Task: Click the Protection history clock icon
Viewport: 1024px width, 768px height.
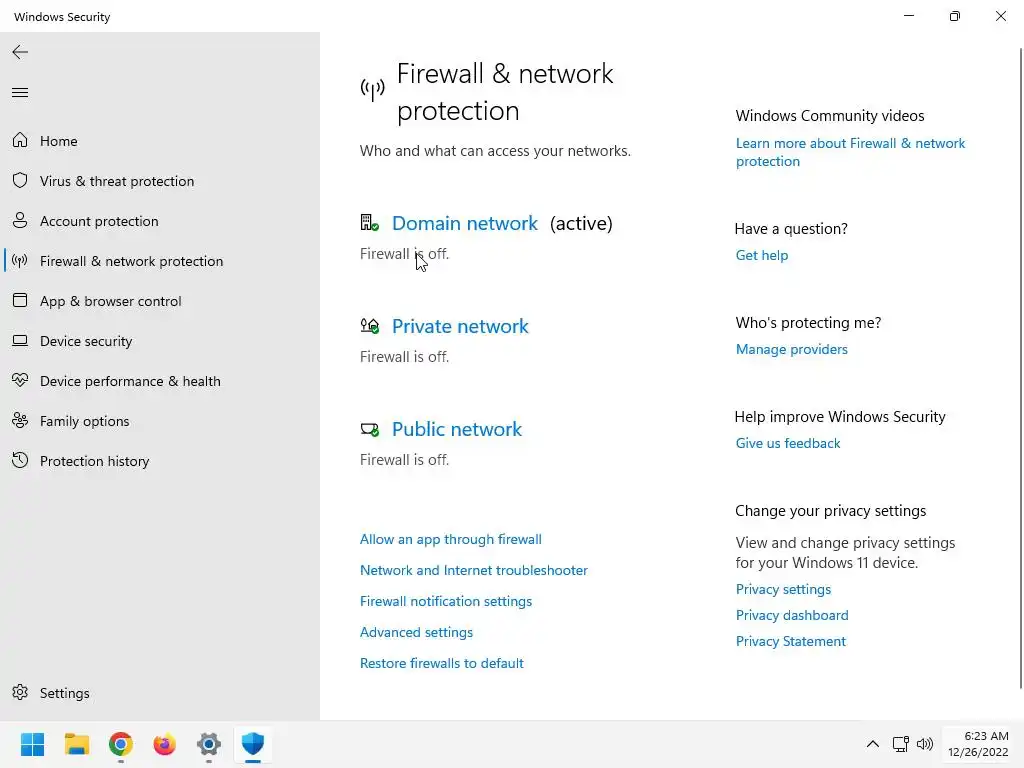Action: coord(20,461)
